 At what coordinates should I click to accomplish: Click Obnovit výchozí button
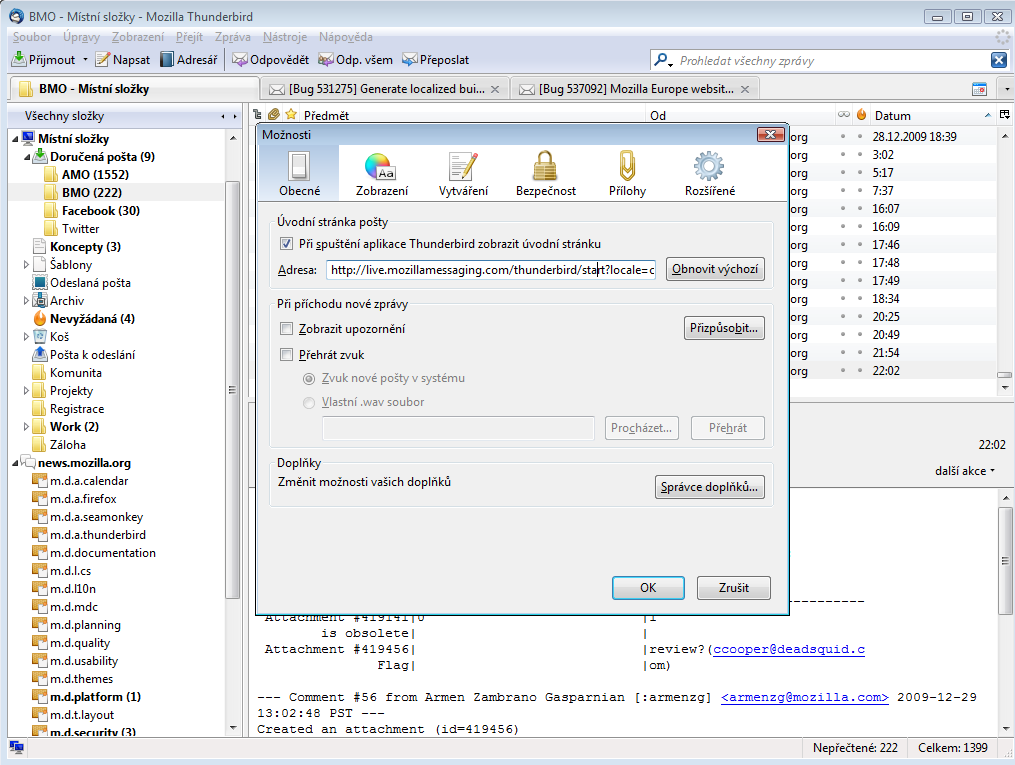coord(715,269)
